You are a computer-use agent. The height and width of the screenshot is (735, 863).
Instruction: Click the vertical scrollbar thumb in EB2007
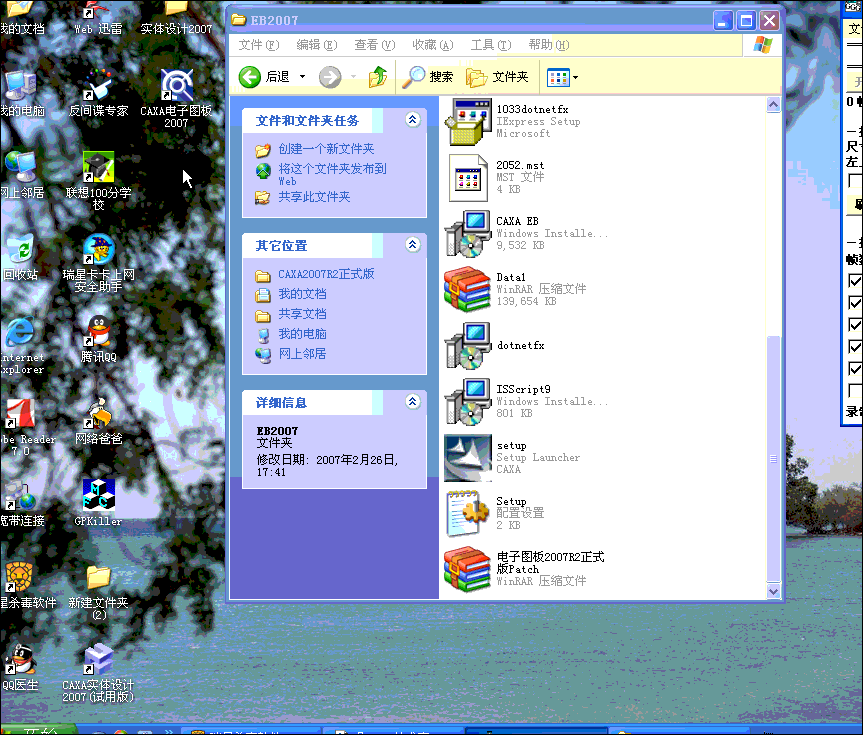(773, 458)
